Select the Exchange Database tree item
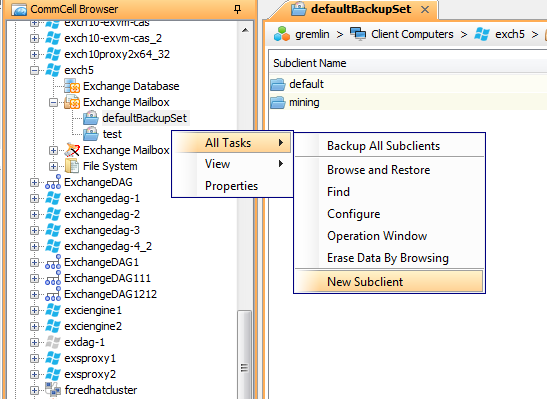 pyautogui.click(x=131, y=86)
